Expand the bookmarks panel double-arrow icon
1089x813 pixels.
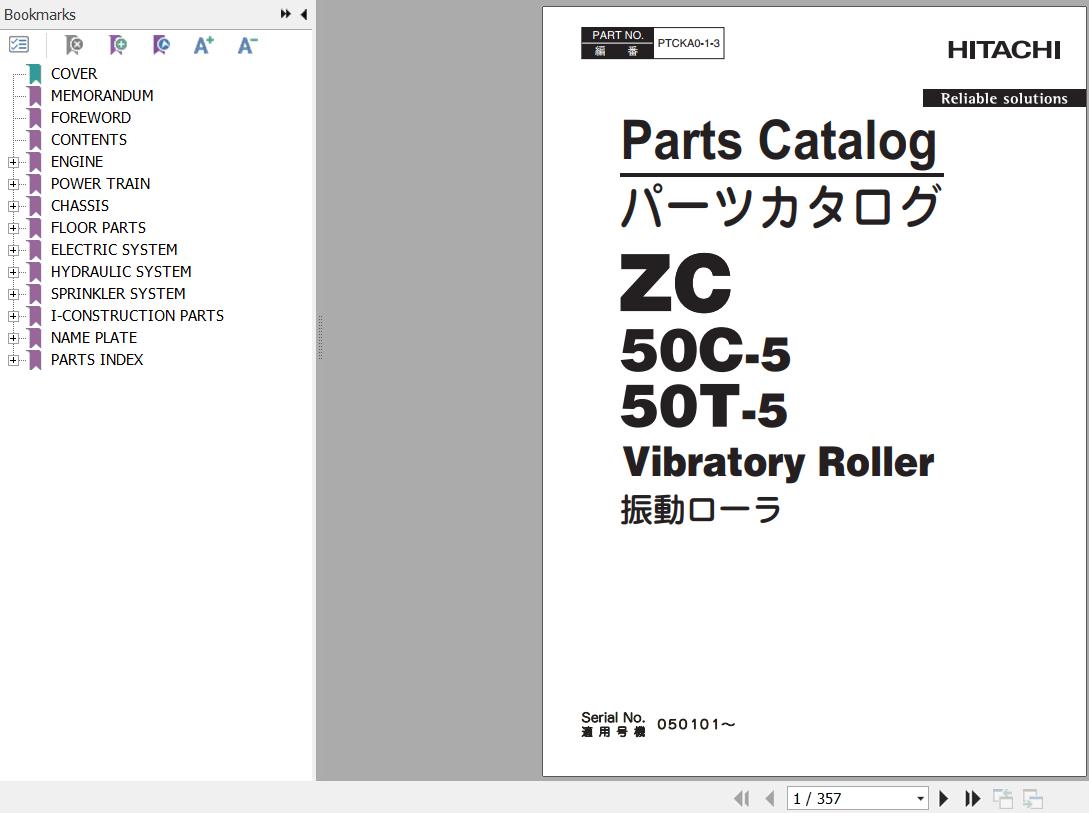(285, 14)
